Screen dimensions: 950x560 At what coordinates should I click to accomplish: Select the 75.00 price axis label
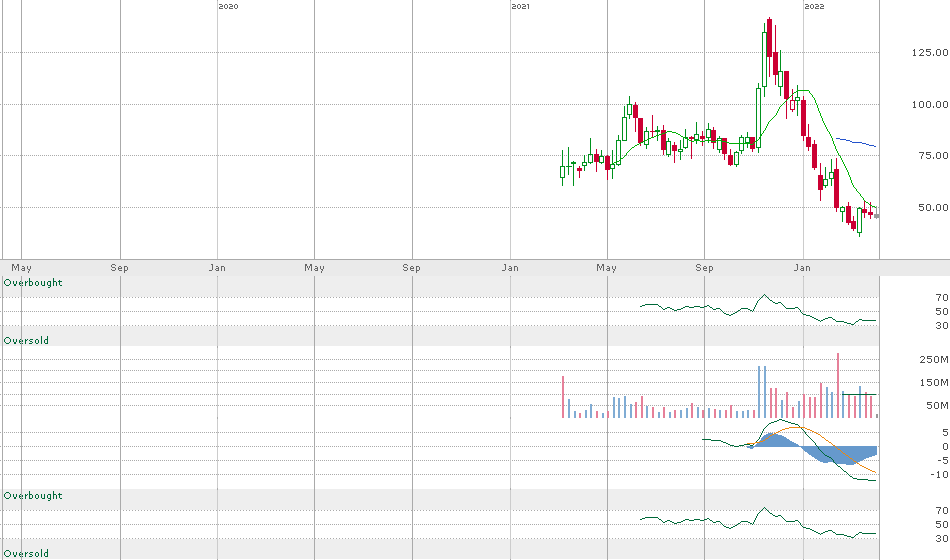pos(933,156)
